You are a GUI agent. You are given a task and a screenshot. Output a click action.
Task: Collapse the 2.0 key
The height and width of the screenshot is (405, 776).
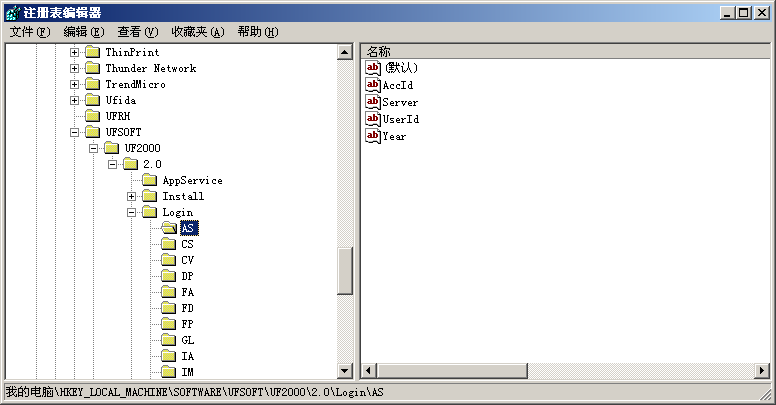pos(112,164)
